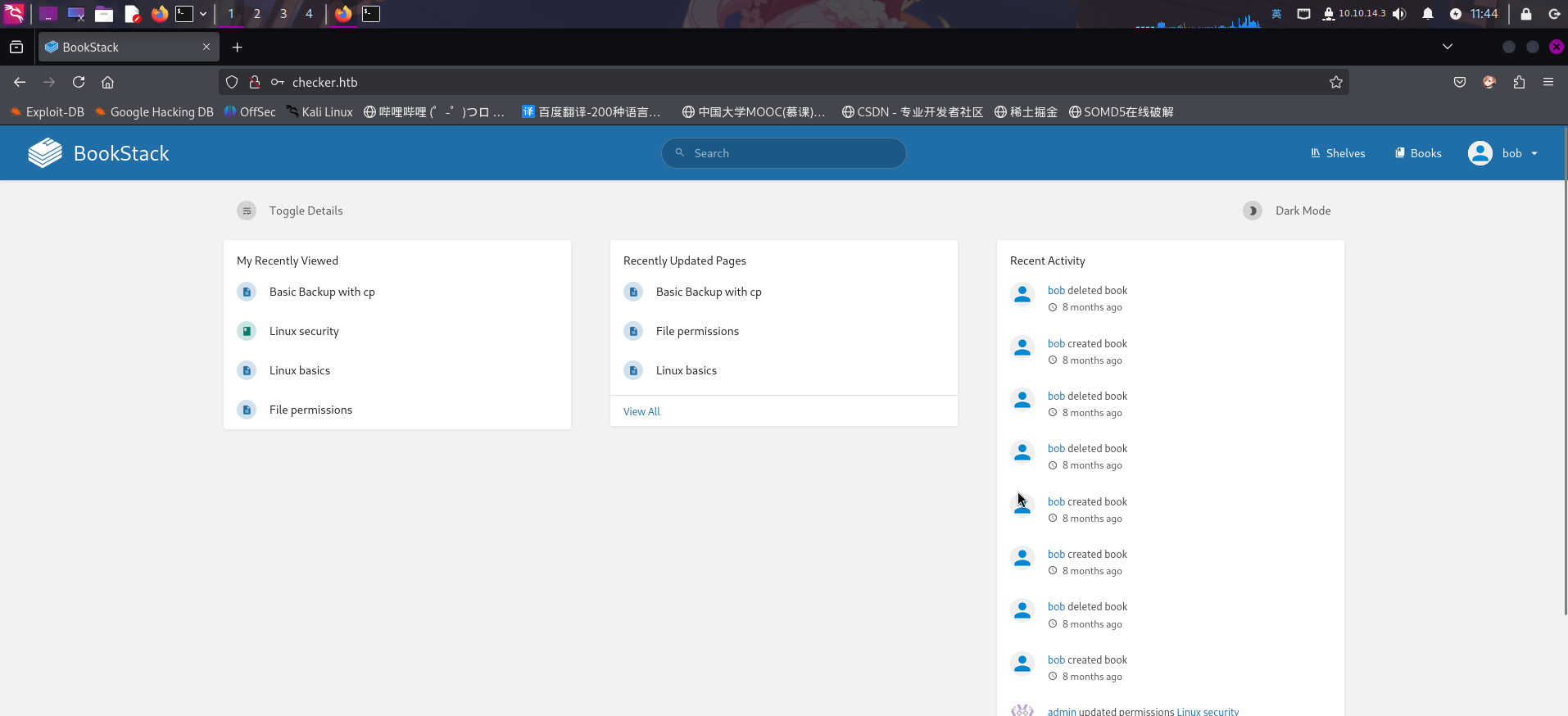Open the CSDN bookmark

913,112
